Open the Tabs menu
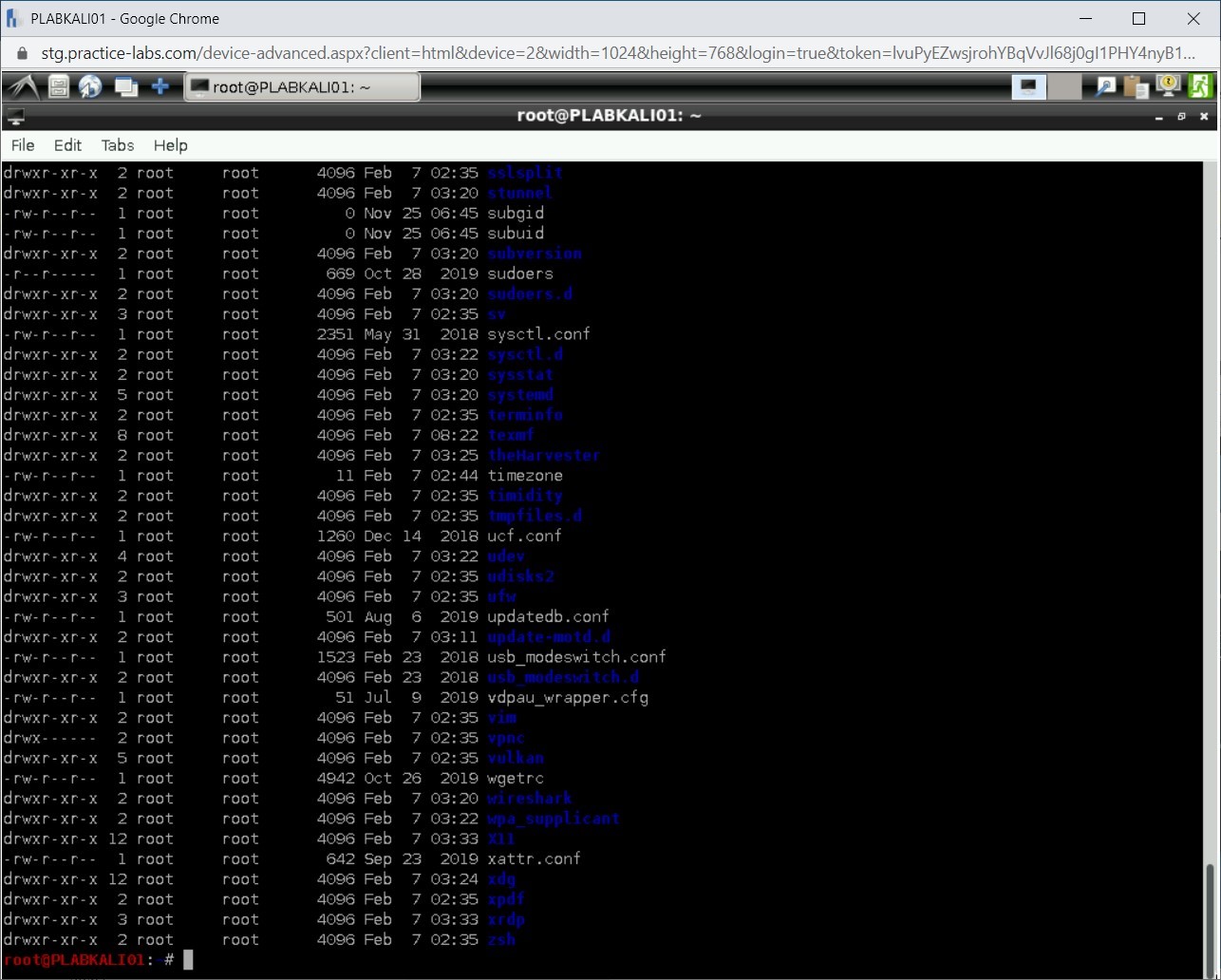Viewport: 1221px width, 980px height. pos(118,145)
